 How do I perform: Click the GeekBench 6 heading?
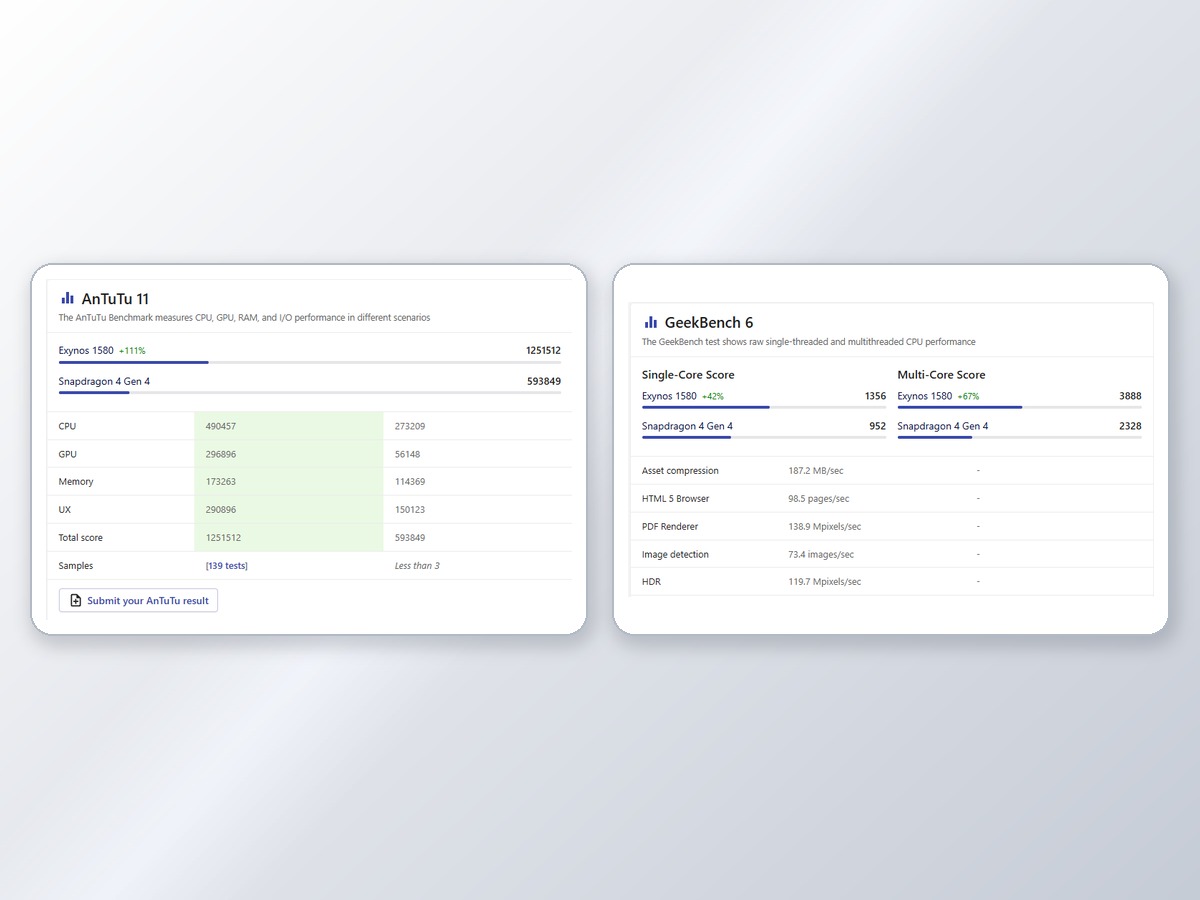point(709,322)
